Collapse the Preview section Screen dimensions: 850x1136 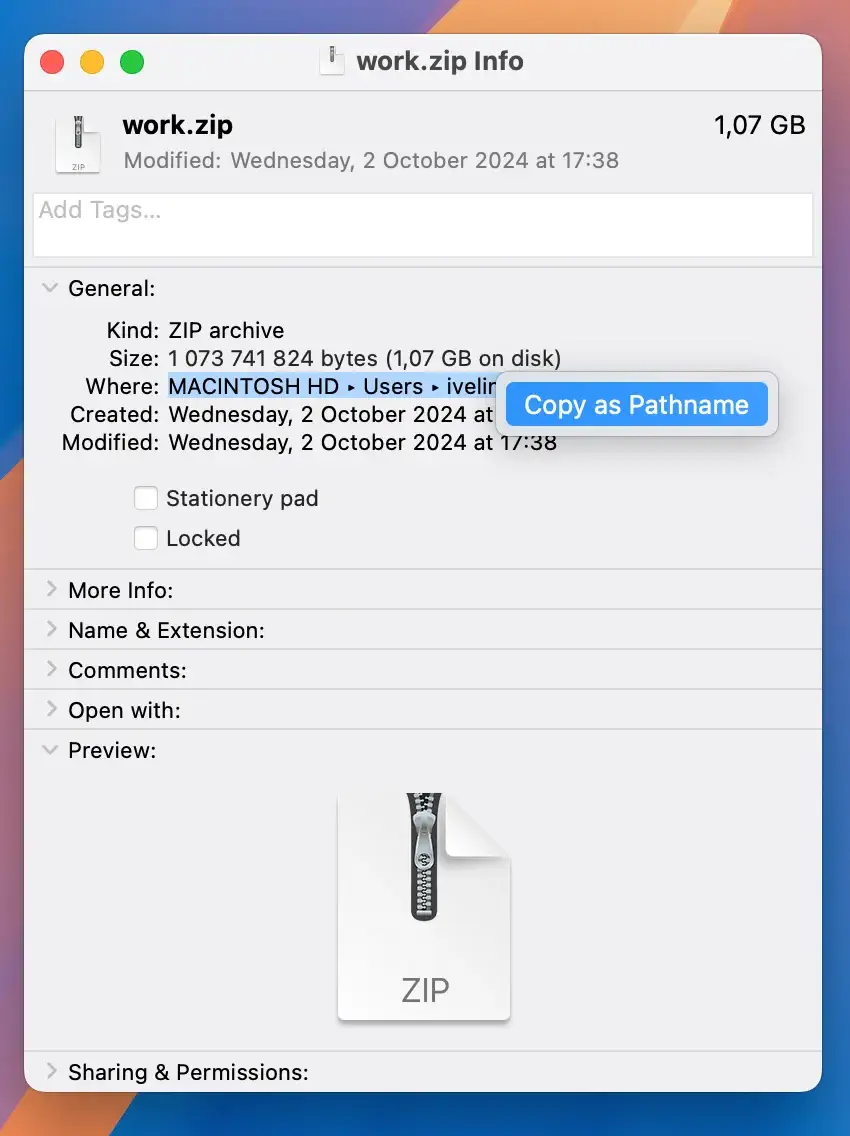pos(50,750)
